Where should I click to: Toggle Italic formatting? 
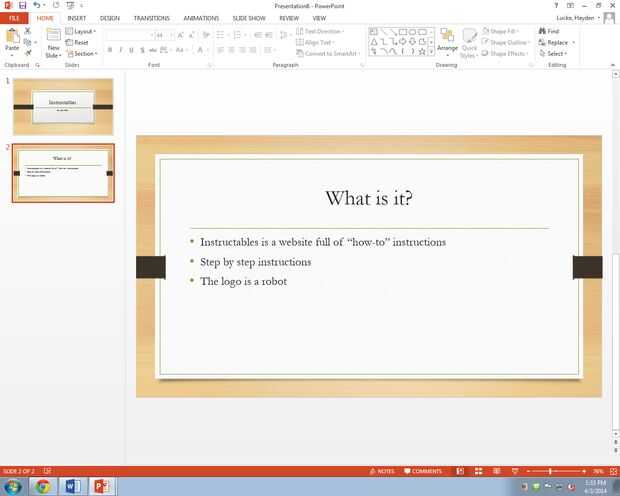coord(121,50)
